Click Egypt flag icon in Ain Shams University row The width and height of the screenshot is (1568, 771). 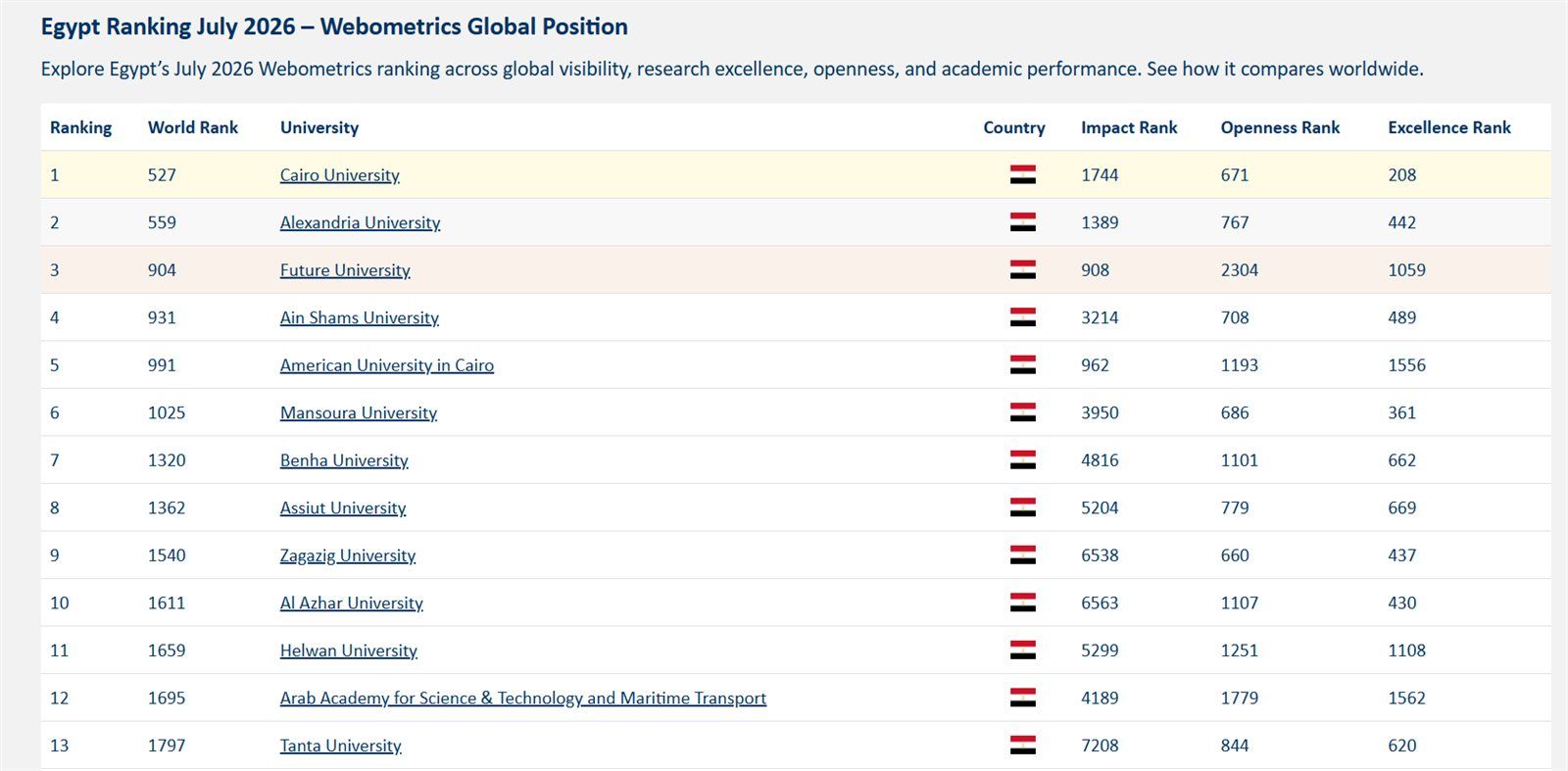1022,317
